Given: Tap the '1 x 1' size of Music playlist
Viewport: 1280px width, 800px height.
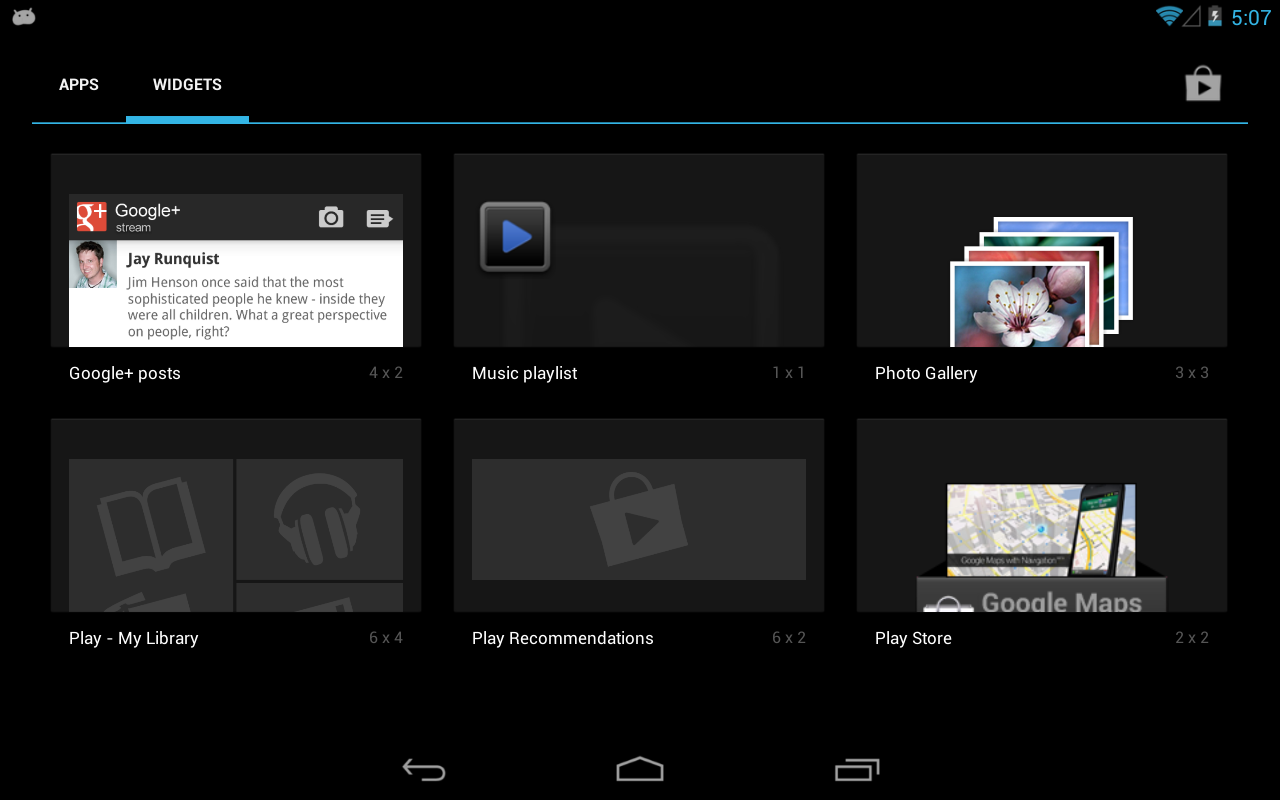Looking at the screenshot, I should coord(789,373).
